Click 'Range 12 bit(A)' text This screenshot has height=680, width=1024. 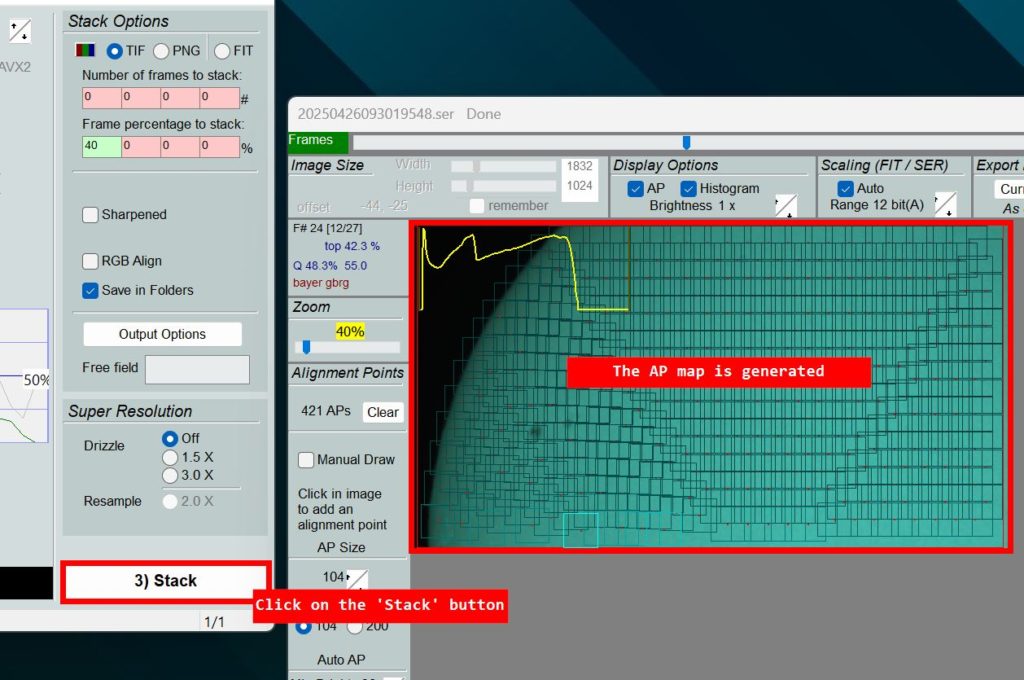[876, 205]
